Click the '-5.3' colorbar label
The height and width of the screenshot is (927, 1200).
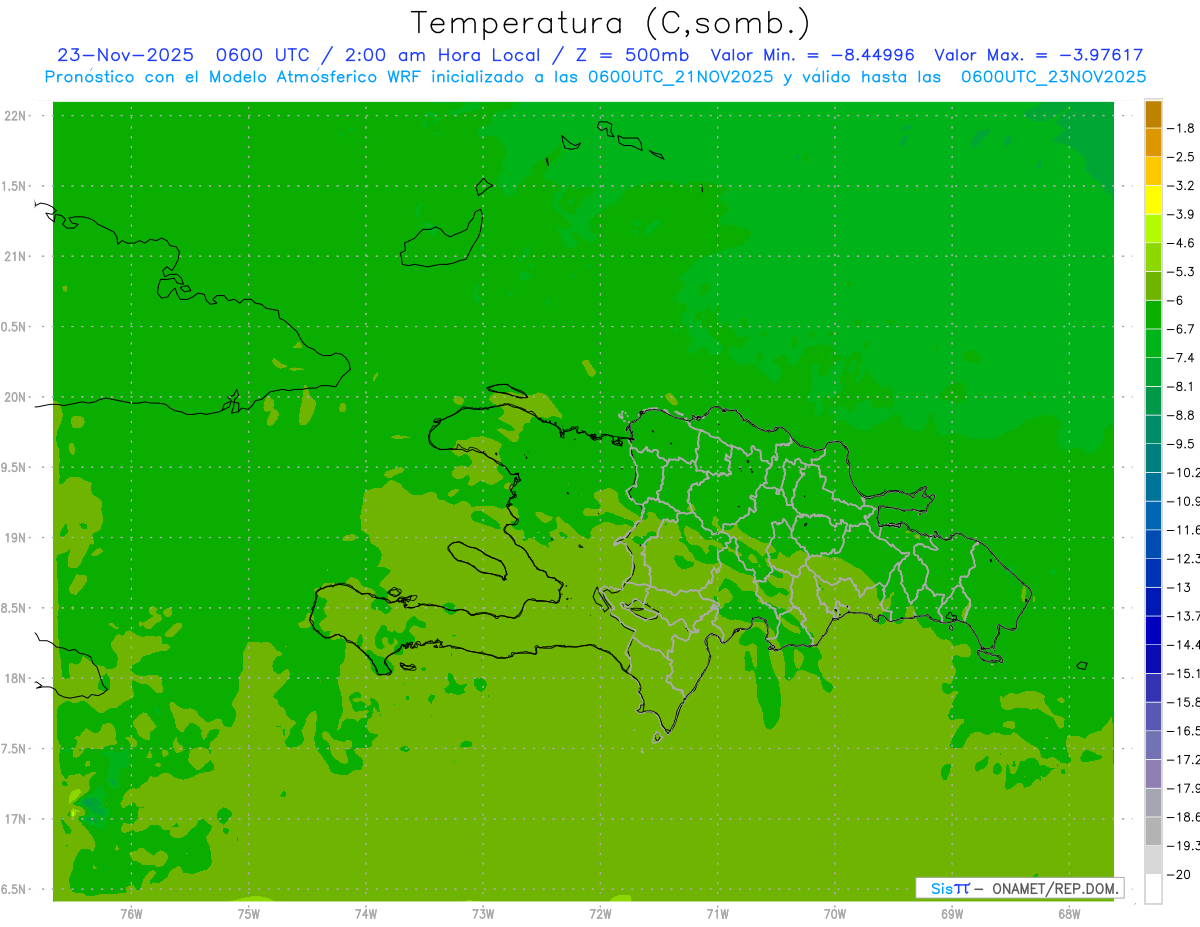tap(1182, 271)
